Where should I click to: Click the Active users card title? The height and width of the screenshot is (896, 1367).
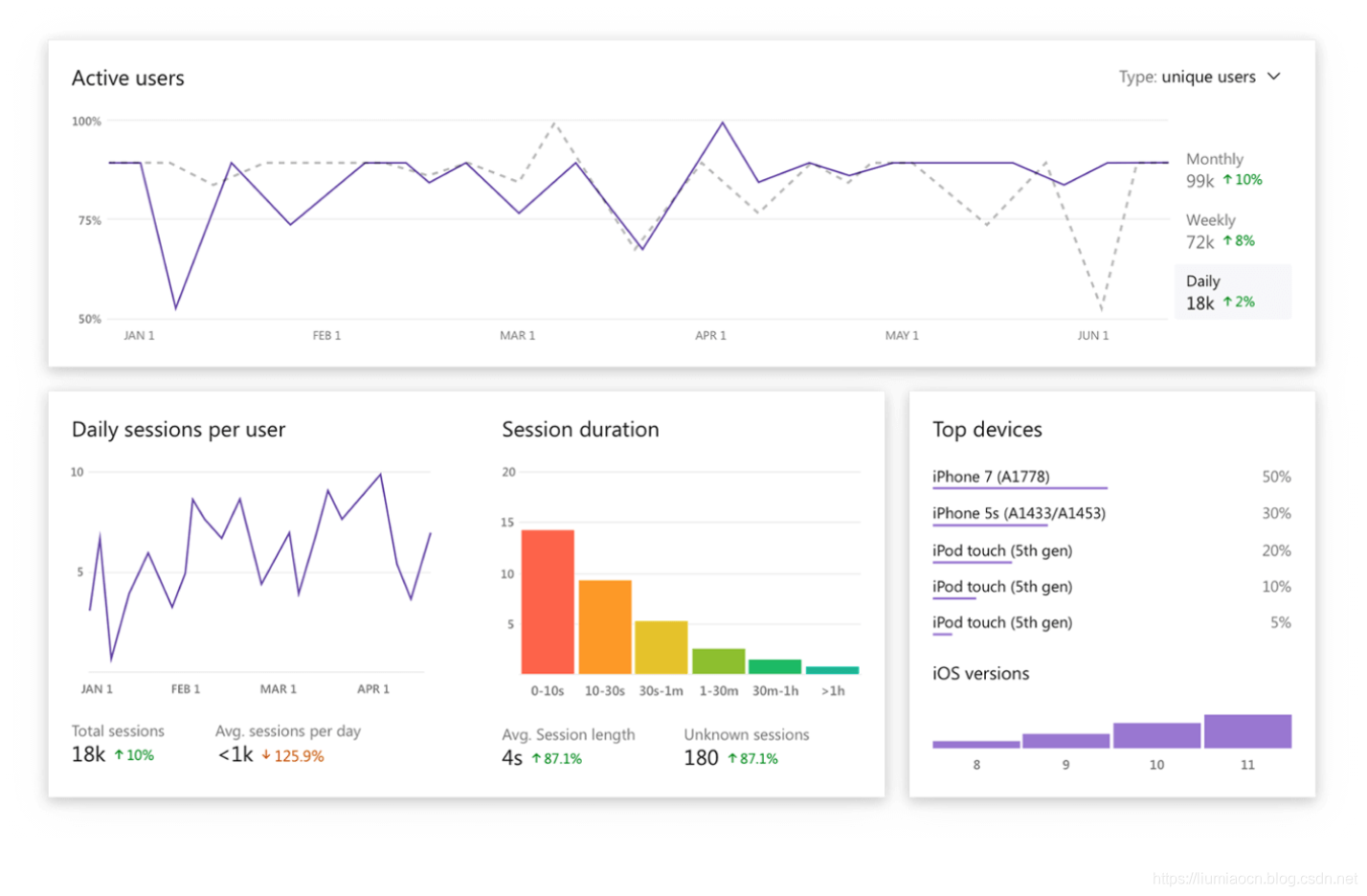(128, 78)
